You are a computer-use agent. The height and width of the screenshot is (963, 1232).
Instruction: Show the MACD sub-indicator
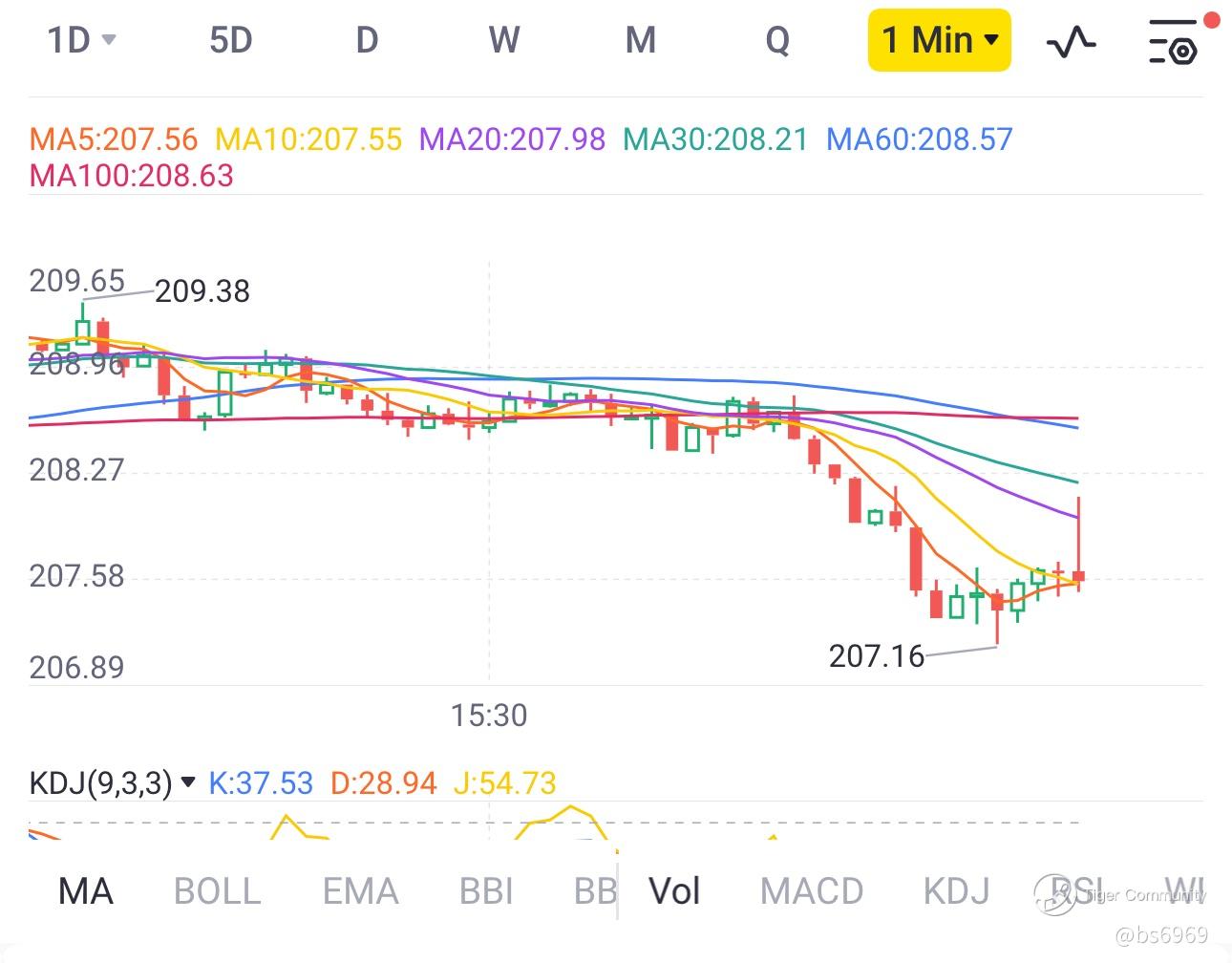[x=812, y=891]
